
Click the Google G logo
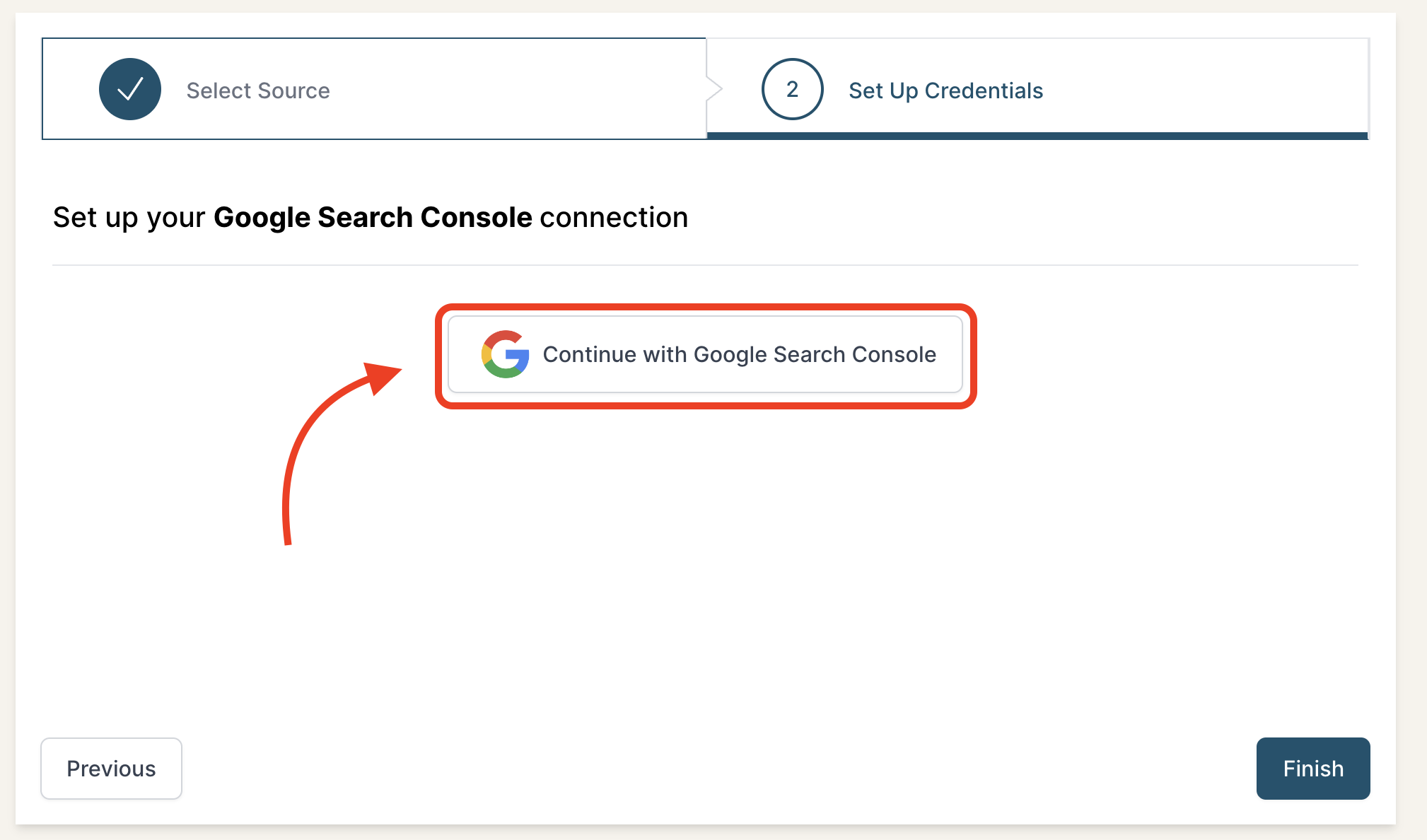(x=505, y=354)
